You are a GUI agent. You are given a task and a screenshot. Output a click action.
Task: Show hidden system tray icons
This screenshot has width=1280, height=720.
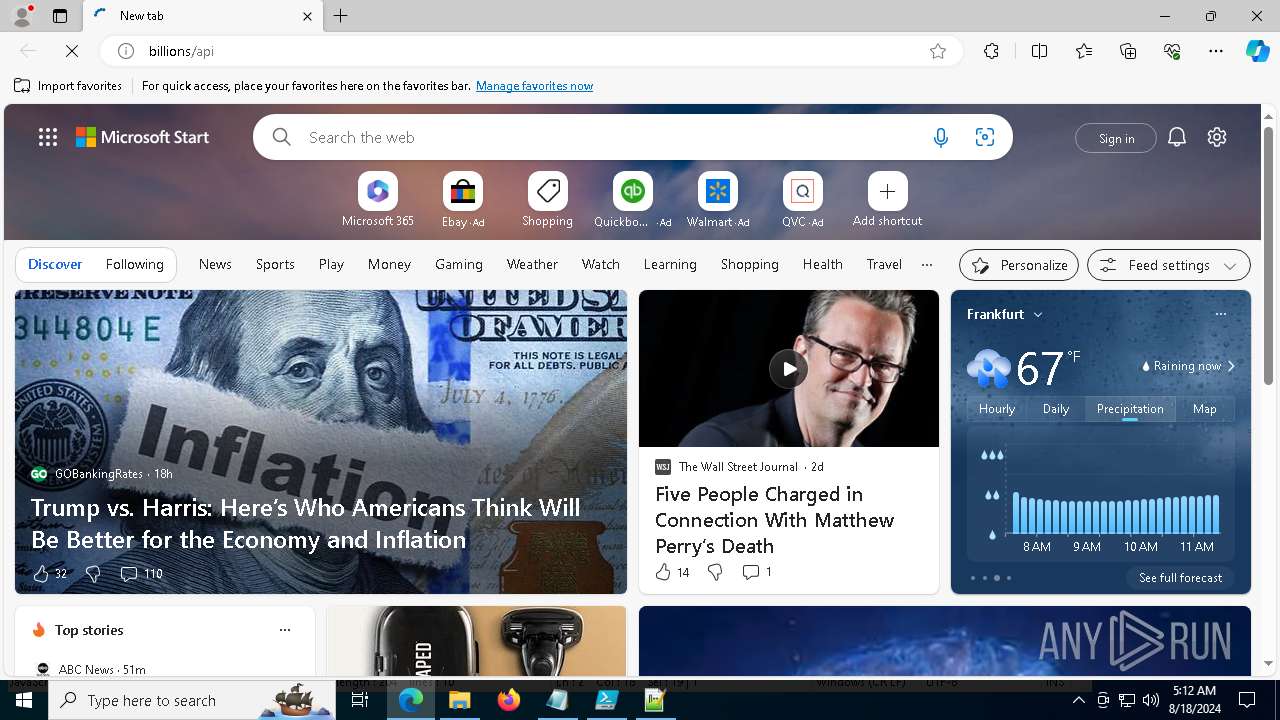[x=1078, y=700]
